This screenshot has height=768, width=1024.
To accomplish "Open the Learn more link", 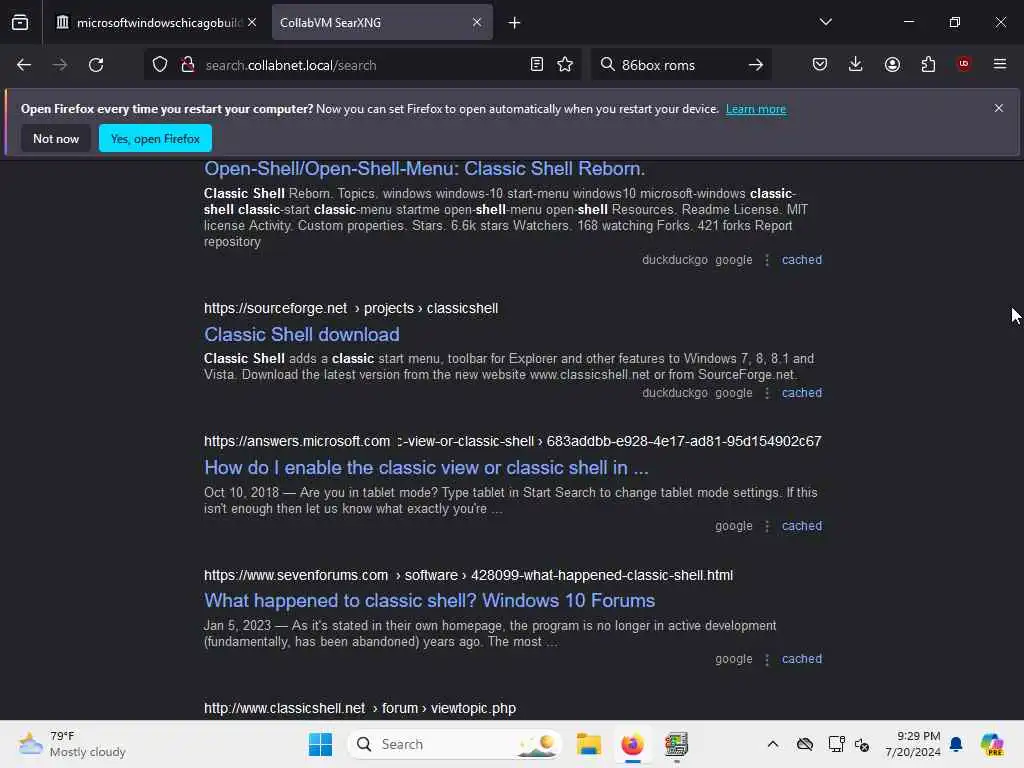I will click(x=756, y=109).
